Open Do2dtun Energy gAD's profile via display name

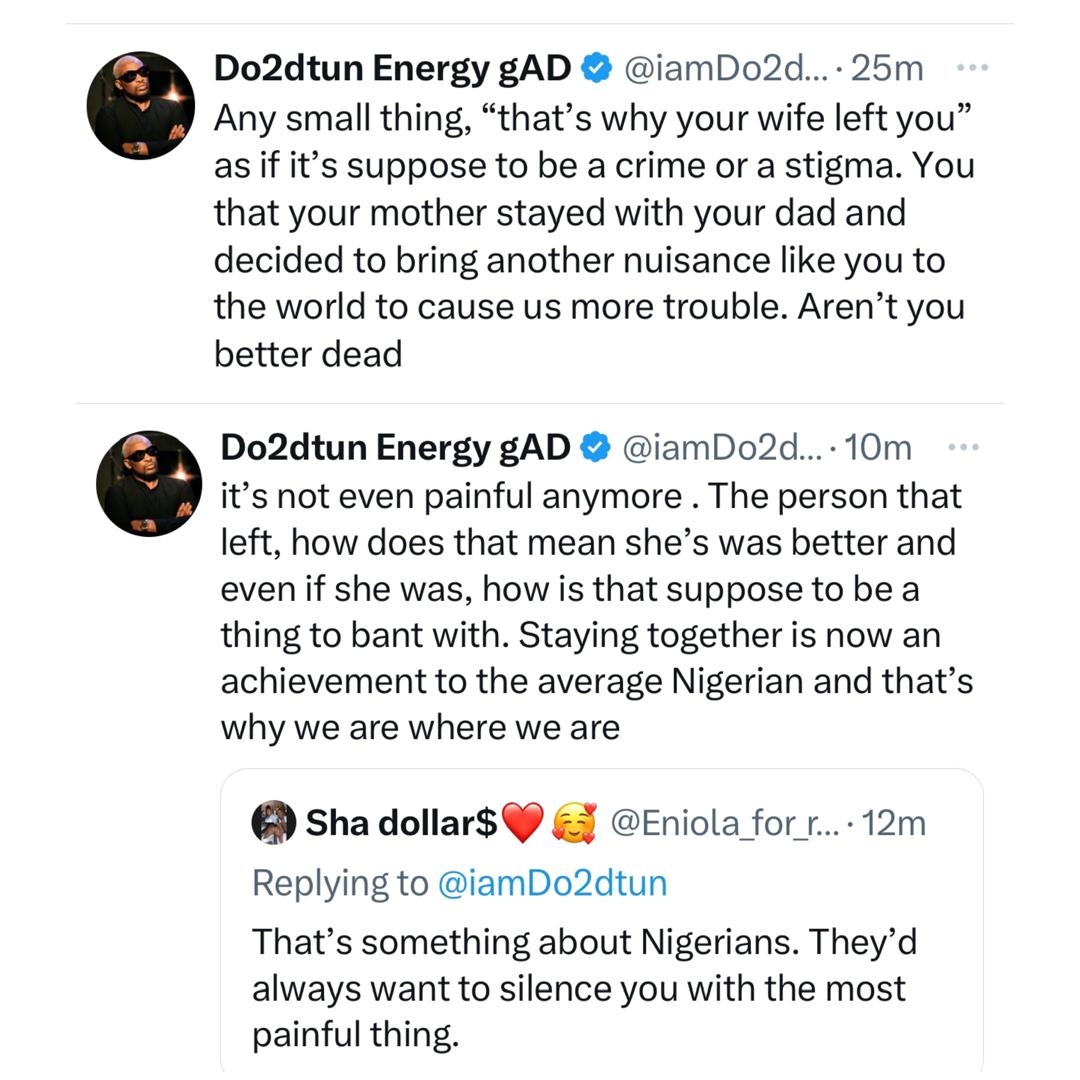390,67
